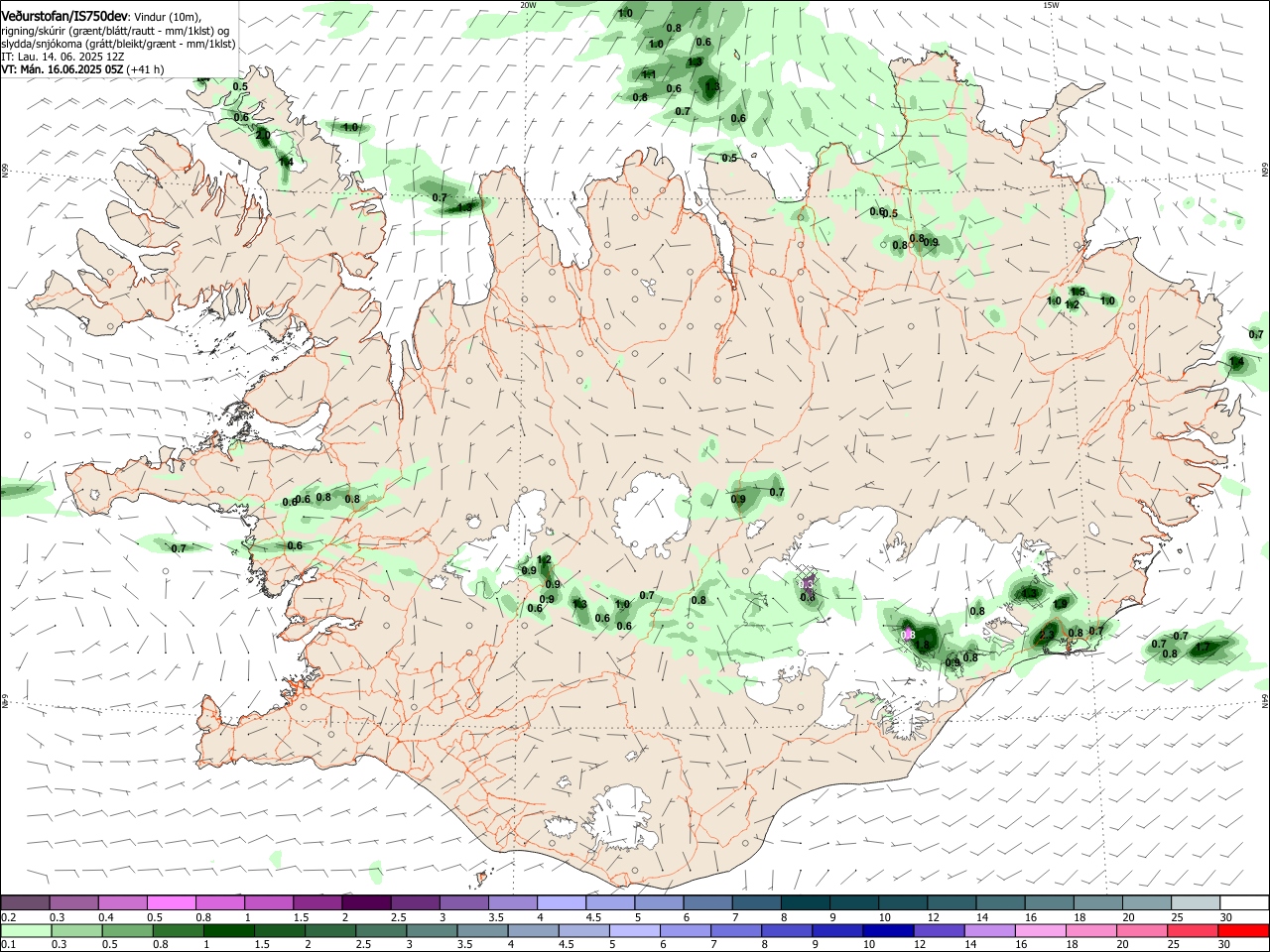Click the bright red swatch ending the rain legend
Screen dimensions: 1270x952
point(1244,930)
